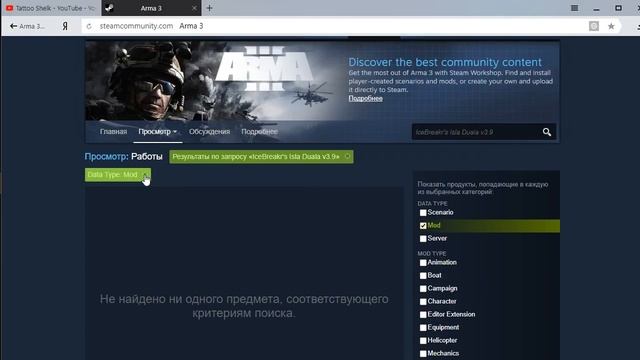Viewport: 640px width, 360px height.
Task: Check the Editor Extension filter
Action: 423,315
